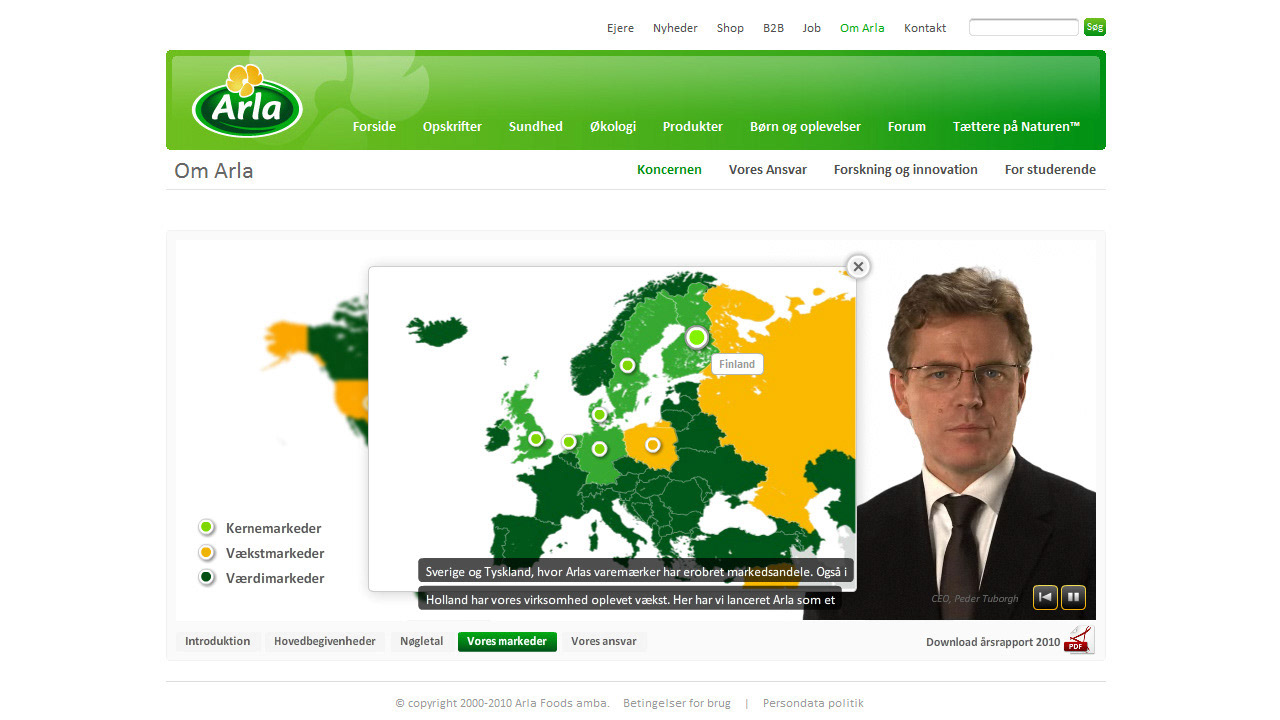Click the Finland tooltip label
The width and height of the screenshot is (1280, 720).
[x=737, y=364]
